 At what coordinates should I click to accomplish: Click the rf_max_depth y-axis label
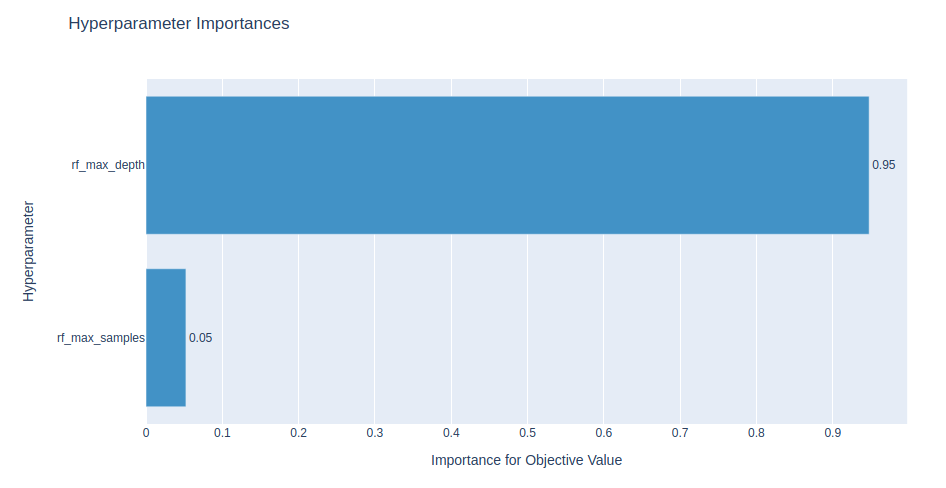(108, 165)
